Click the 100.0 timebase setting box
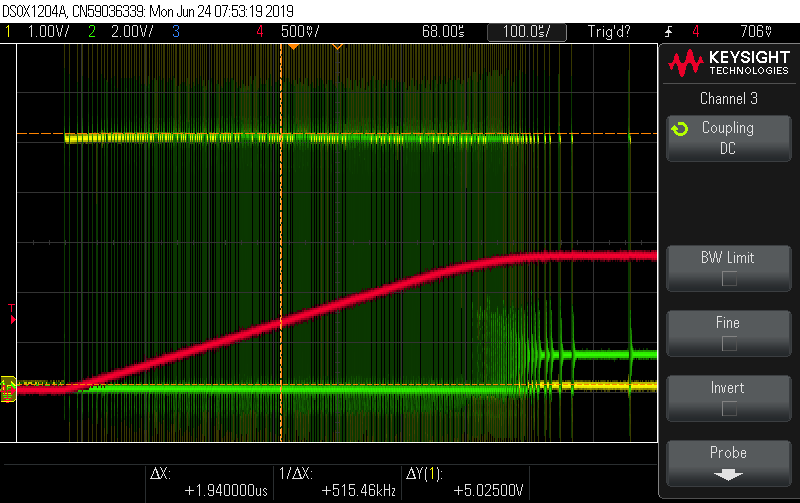800x503 pixels. (x=527, y=32)
